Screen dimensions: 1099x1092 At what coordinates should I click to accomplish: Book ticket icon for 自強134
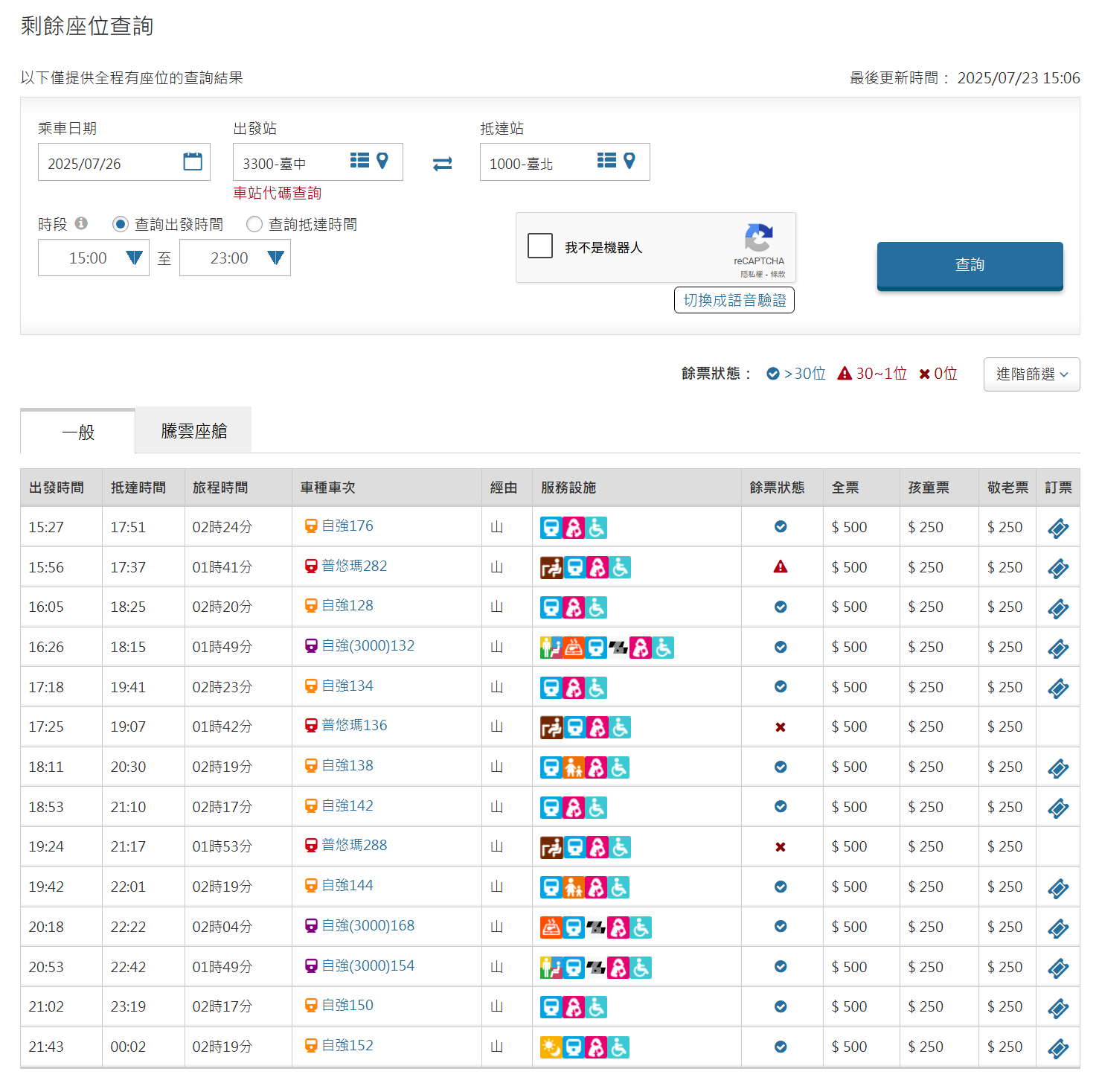click(x=1058, y=689)
